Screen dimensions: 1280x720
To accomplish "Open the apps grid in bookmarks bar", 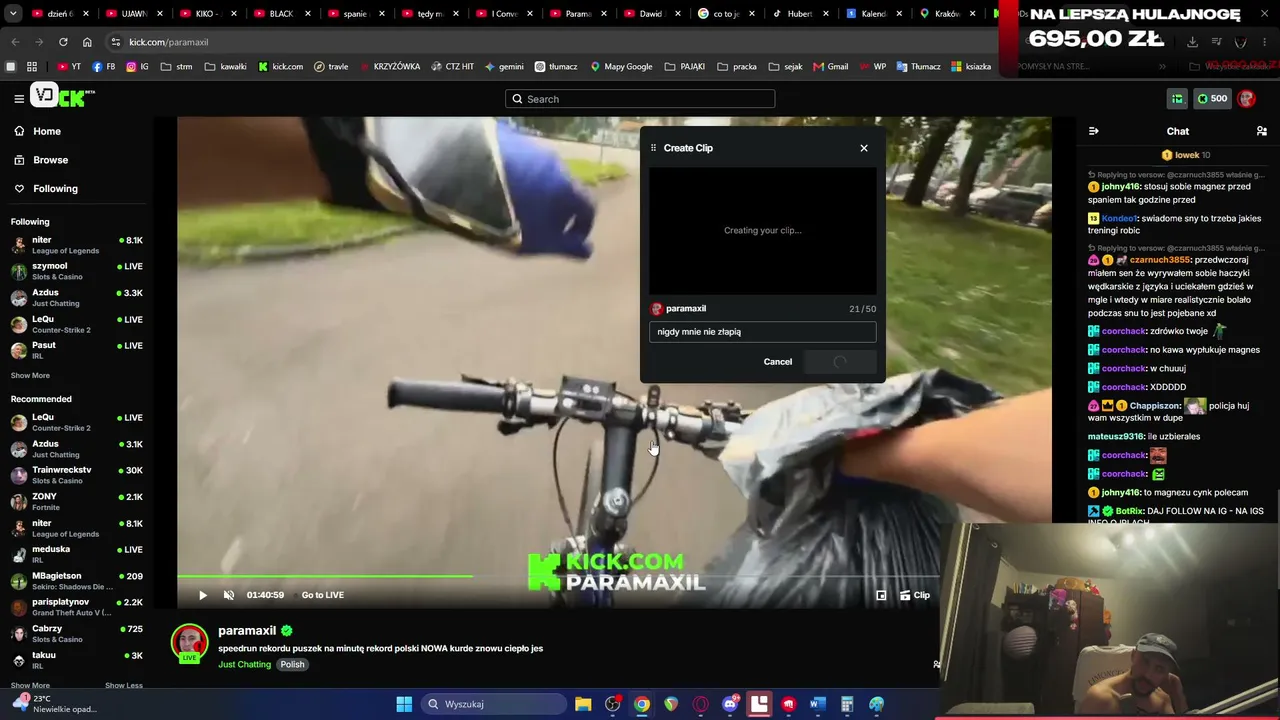I will point(32,67).
